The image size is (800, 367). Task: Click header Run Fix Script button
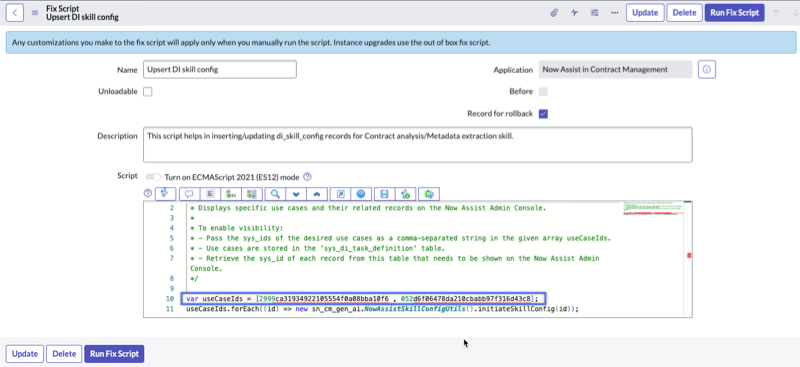(734, 13)
